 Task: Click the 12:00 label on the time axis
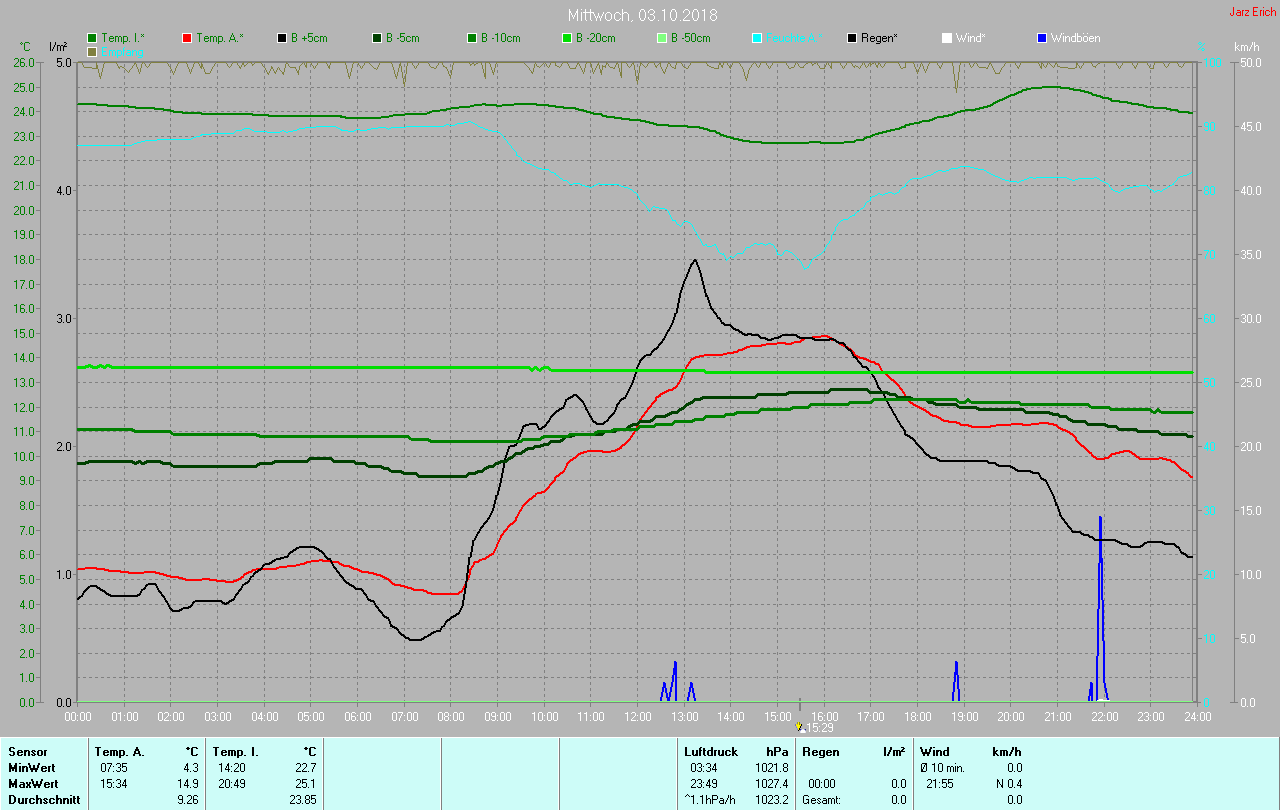point(637,717)
